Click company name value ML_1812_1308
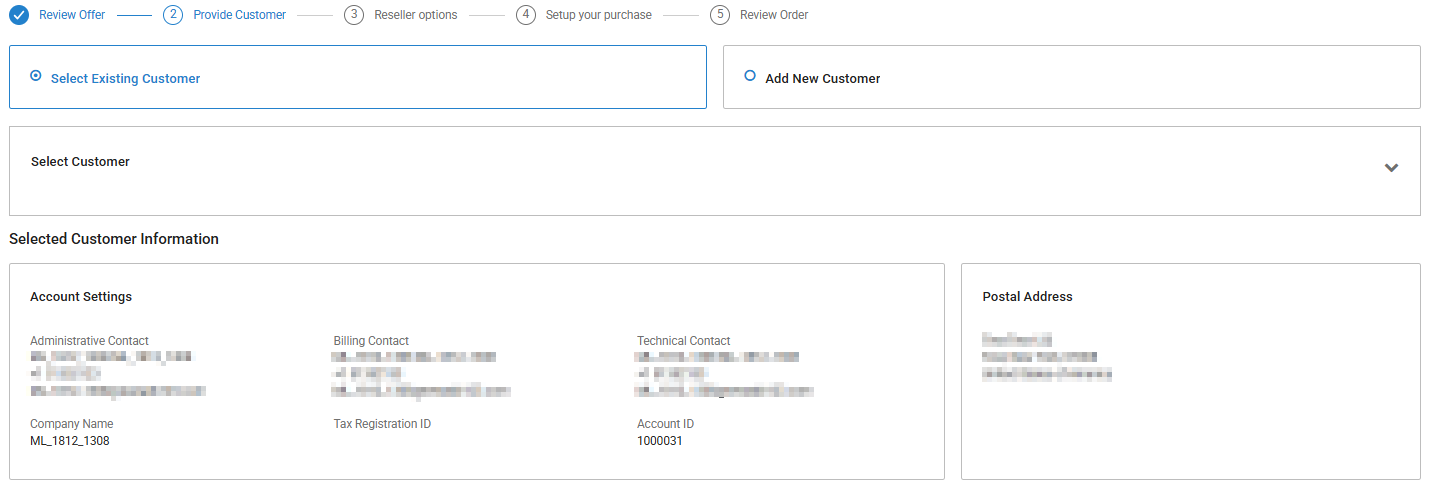 (x=70, y=440)
